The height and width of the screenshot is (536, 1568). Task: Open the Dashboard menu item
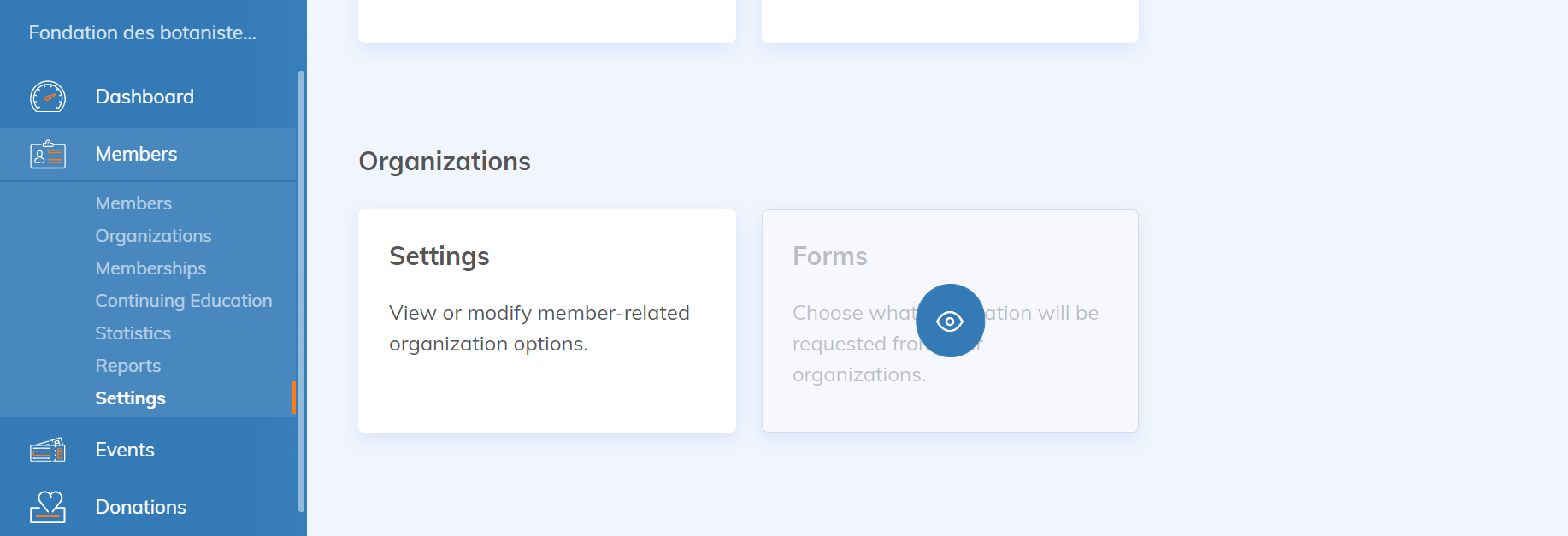click(144, 97)
